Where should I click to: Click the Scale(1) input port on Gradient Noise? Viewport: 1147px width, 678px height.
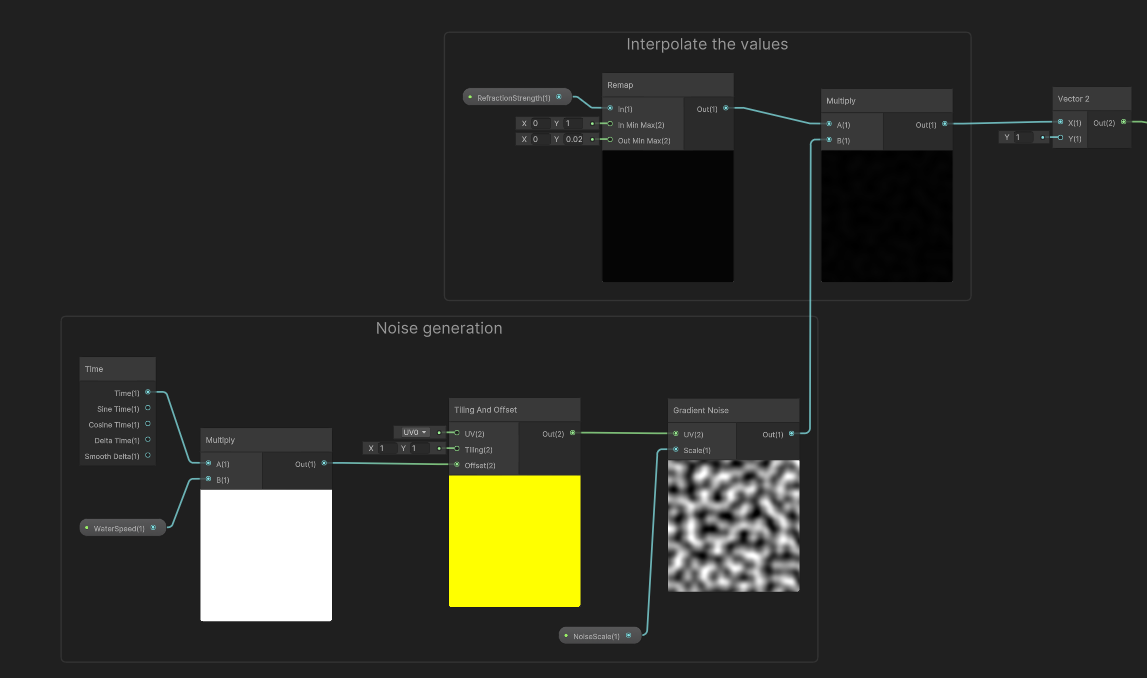coord(676,450)
